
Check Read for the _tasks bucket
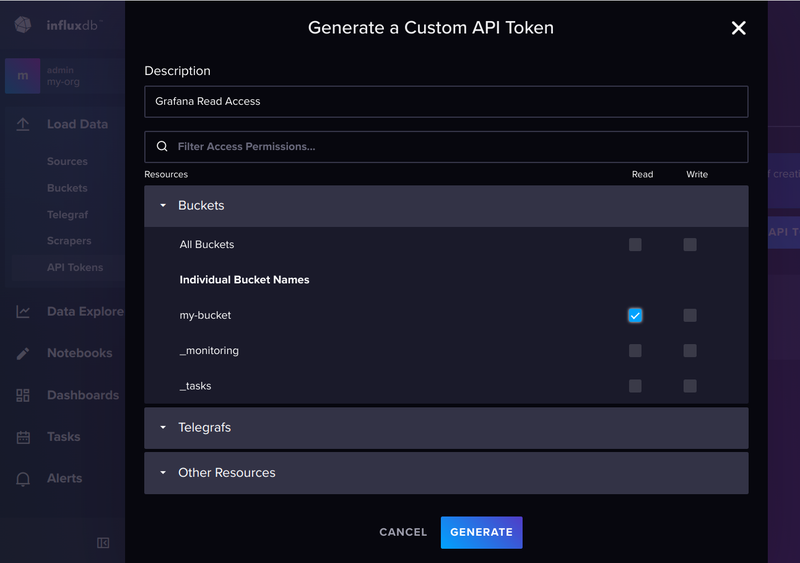[635, 386]
